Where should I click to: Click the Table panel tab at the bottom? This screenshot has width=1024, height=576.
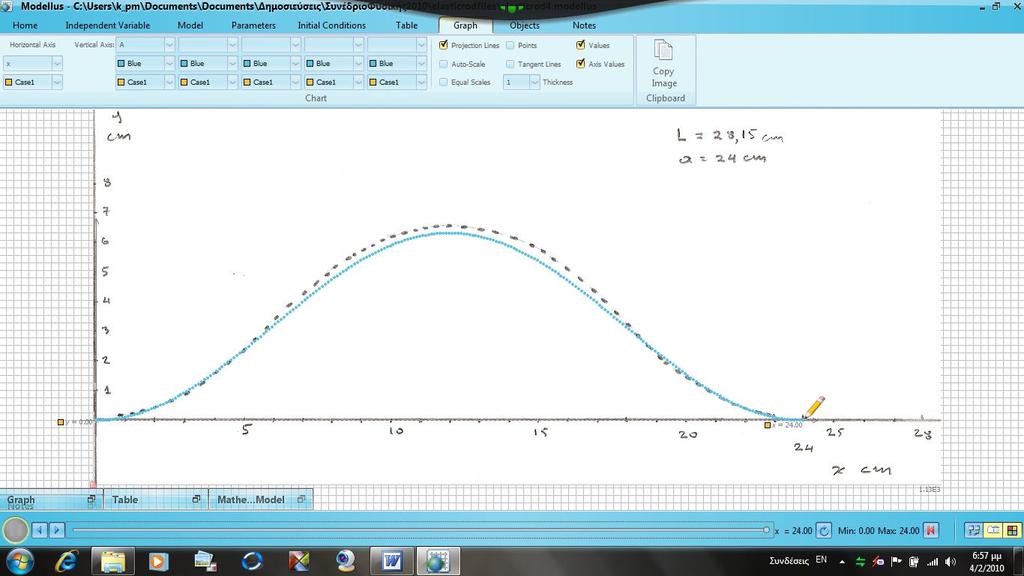155,500
